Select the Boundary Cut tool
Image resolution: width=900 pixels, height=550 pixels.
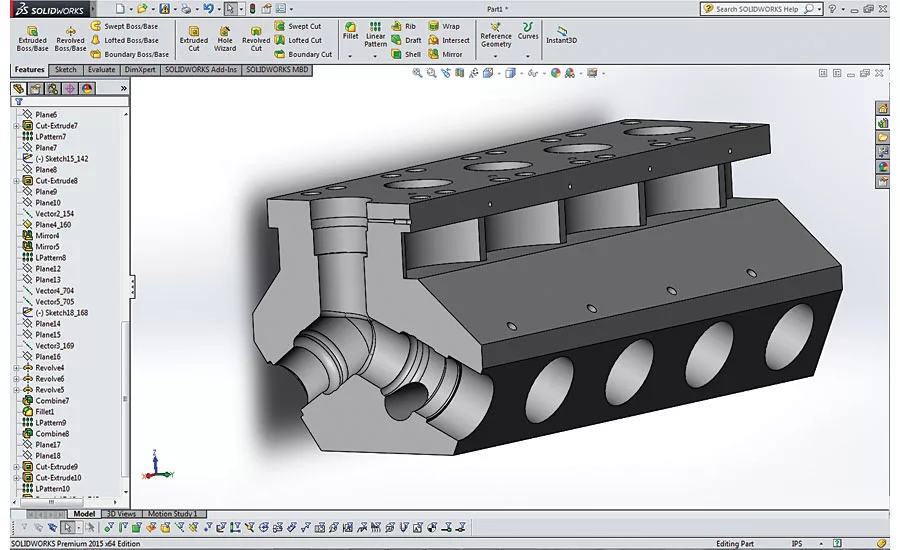click(x=303, y=54)
